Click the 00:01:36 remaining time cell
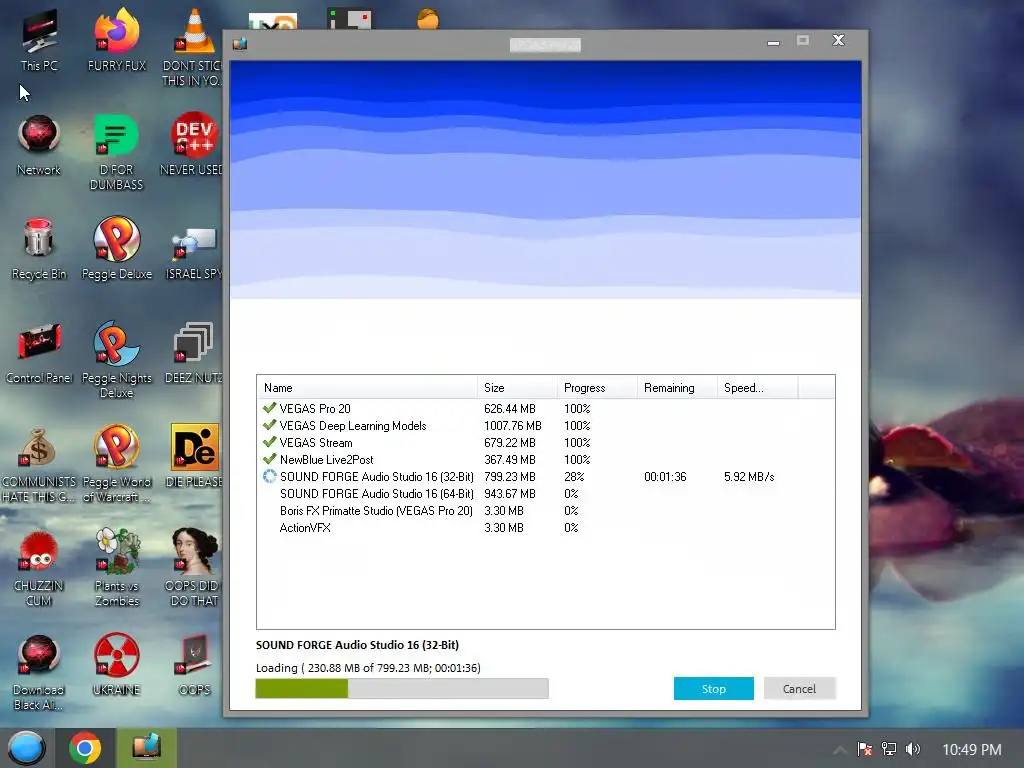 point(665,477)
